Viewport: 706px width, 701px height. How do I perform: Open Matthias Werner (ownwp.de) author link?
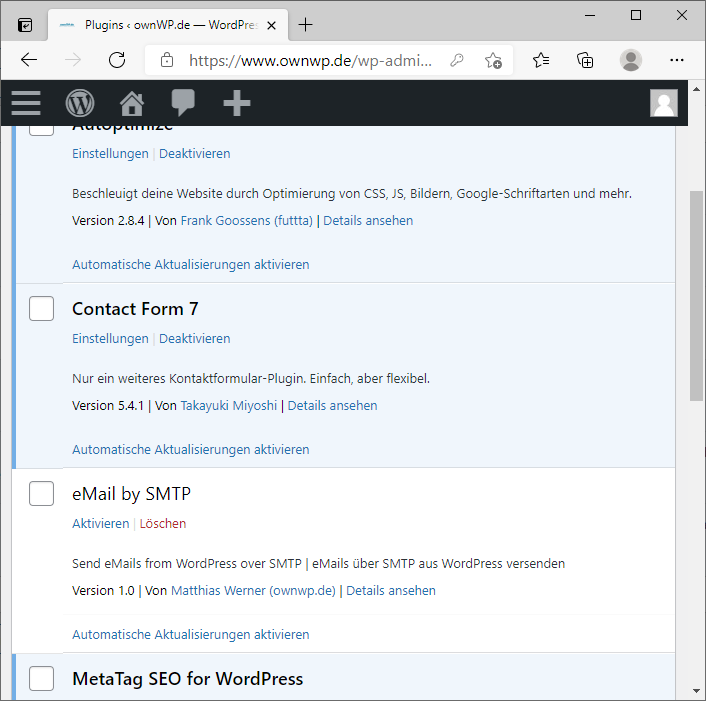tap(253, 591)
